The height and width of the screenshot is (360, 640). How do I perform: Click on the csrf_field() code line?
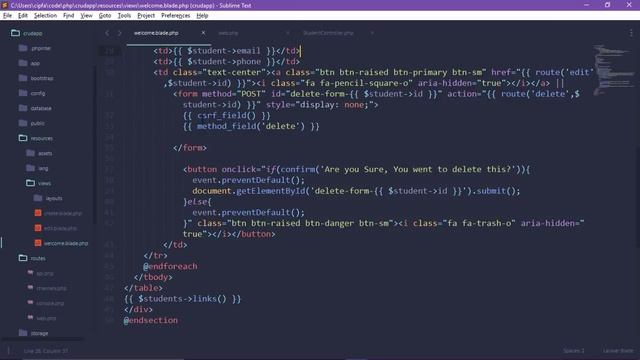pyautogui.click(x=227, y=116)
